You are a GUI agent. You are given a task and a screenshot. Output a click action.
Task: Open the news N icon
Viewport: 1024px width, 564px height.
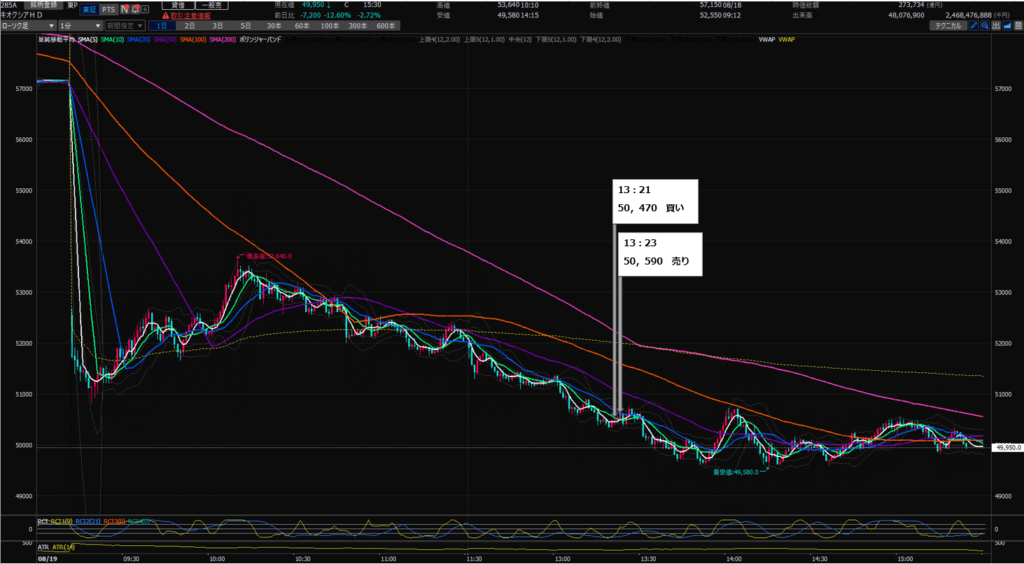(124, 10)
